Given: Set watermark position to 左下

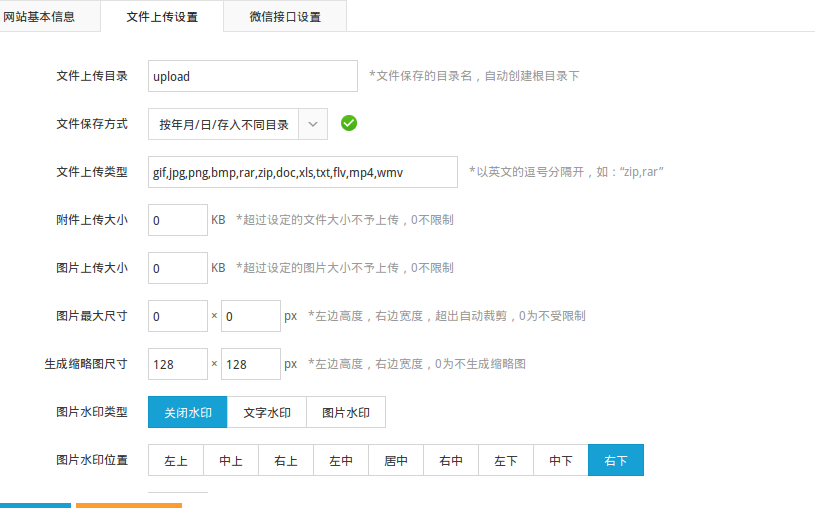Looking at the screenshot, I should point(506,460).
